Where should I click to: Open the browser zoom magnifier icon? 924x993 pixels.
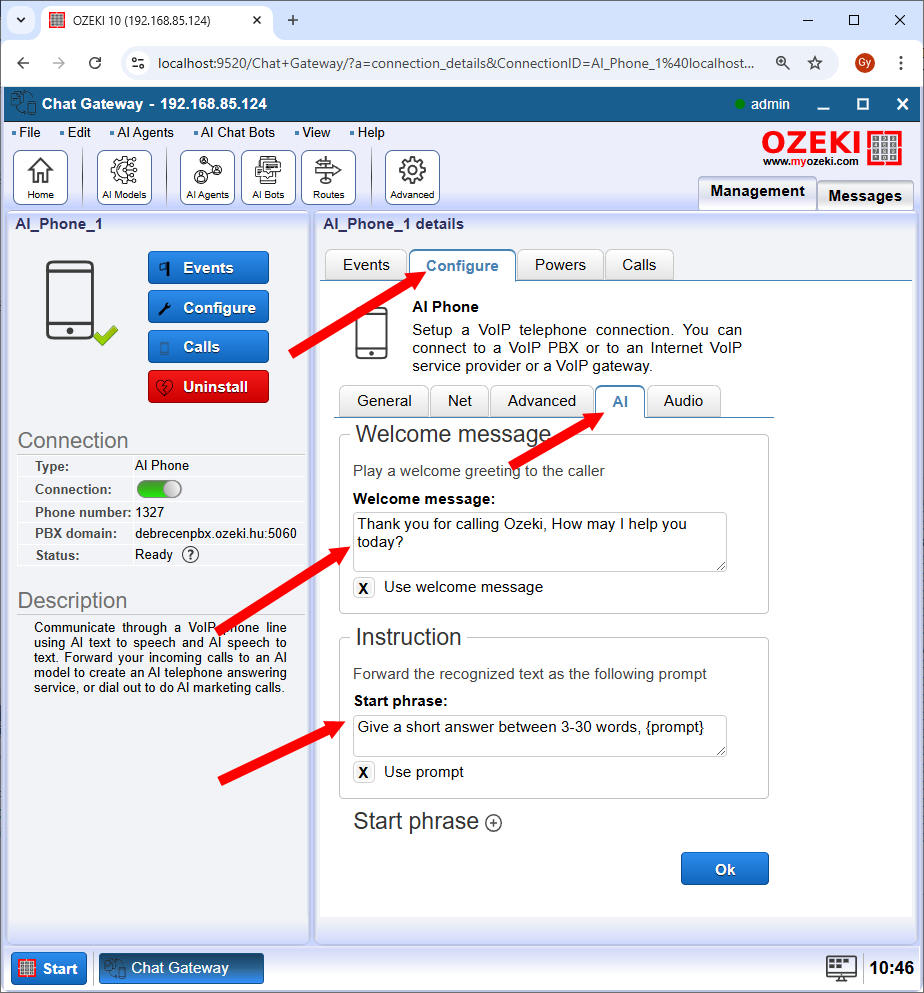click(x=783, y=63)
